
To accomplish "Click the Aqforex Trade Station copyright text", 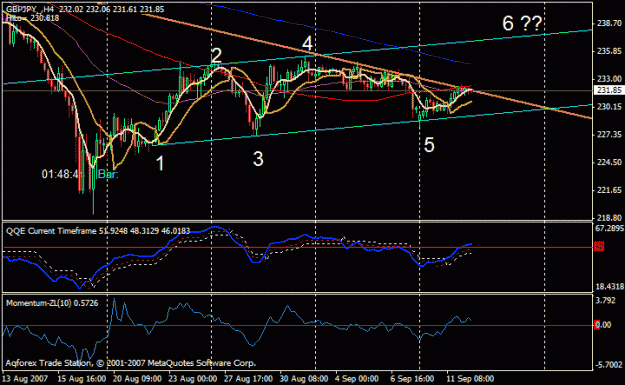I will pyautogui.click(x=130, y=363).
